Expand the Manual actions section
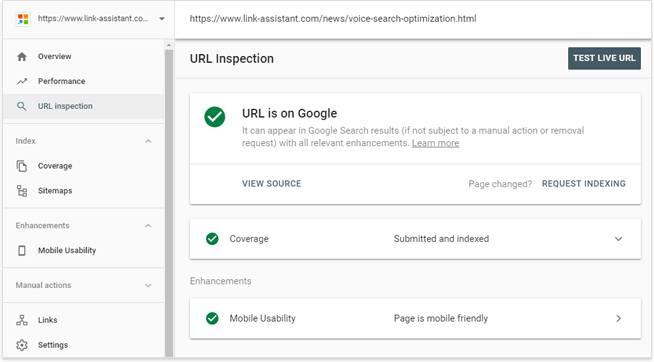The image size is (654, 362). click(148, 286)
